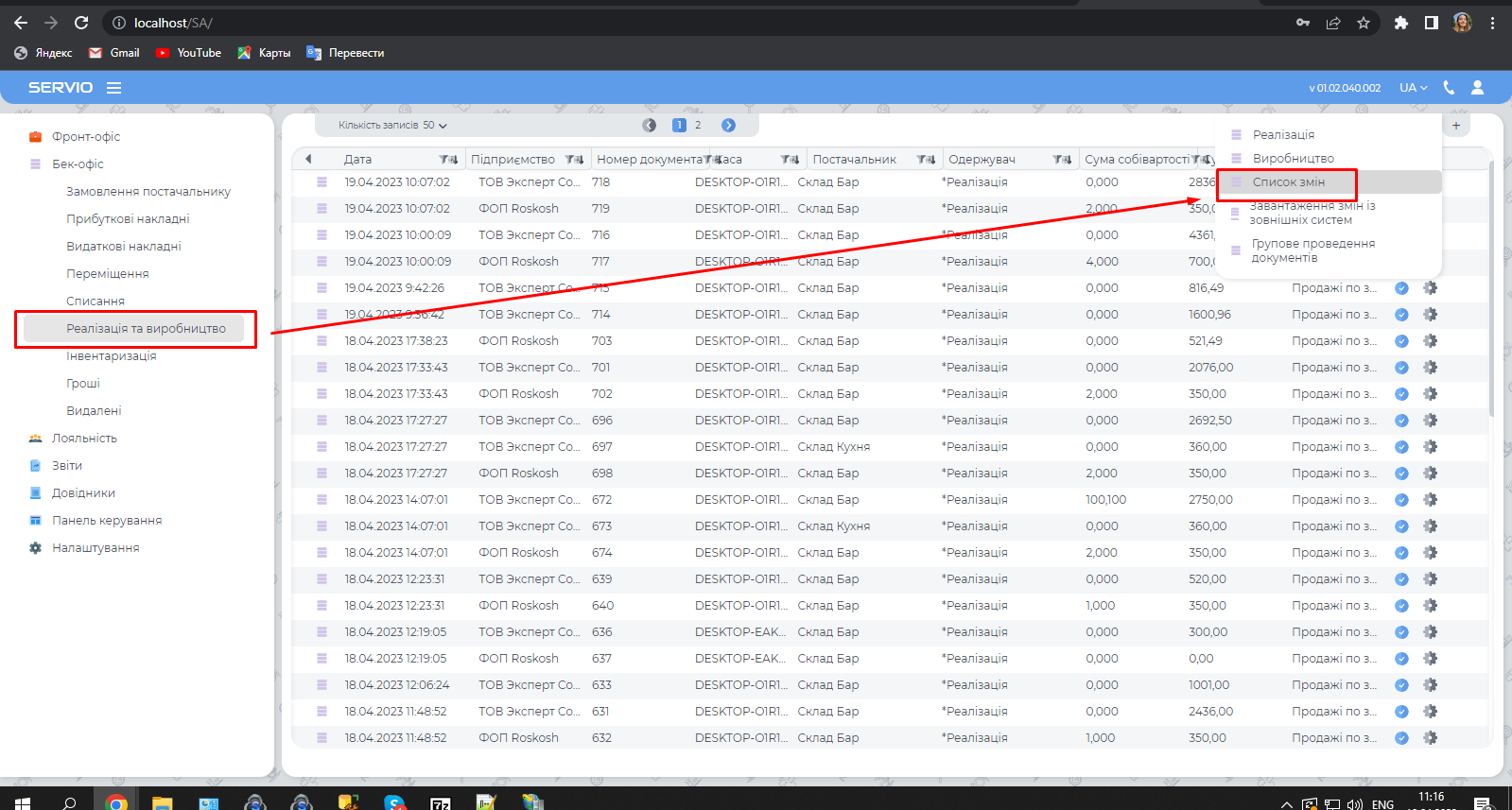Toggle blue checkmark status for document 633
Image resolution: width=1512 pixels, height=810 pixels.
[1401, 685]
